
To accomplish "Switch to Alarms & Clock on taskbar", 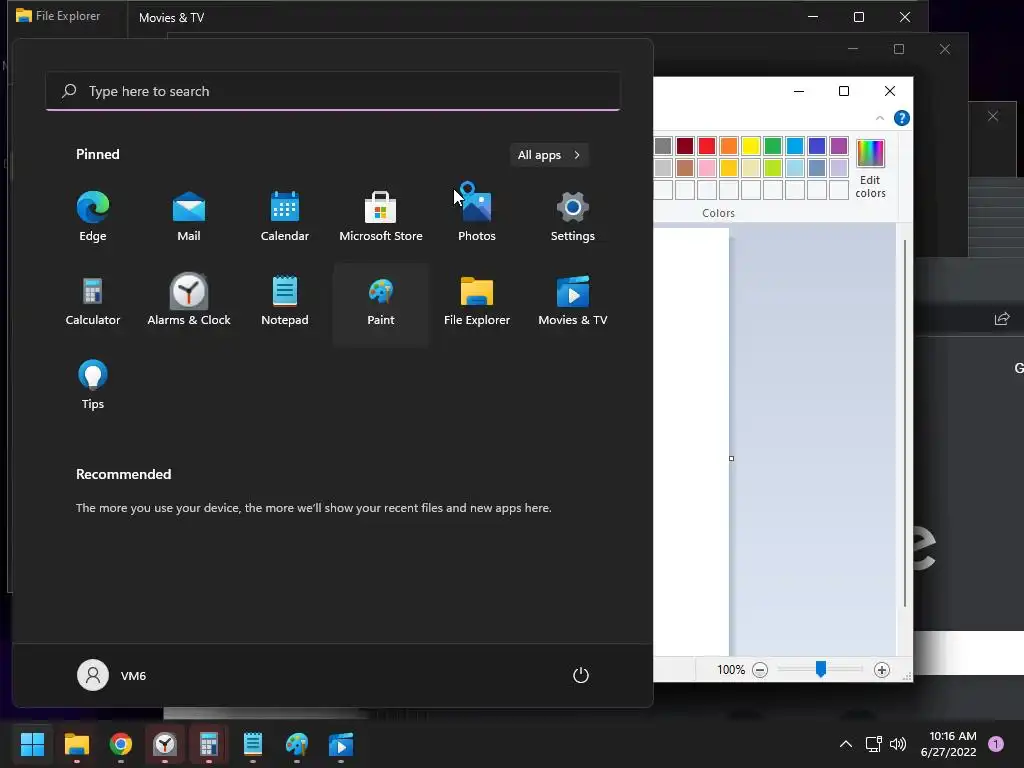I will 165,744.
